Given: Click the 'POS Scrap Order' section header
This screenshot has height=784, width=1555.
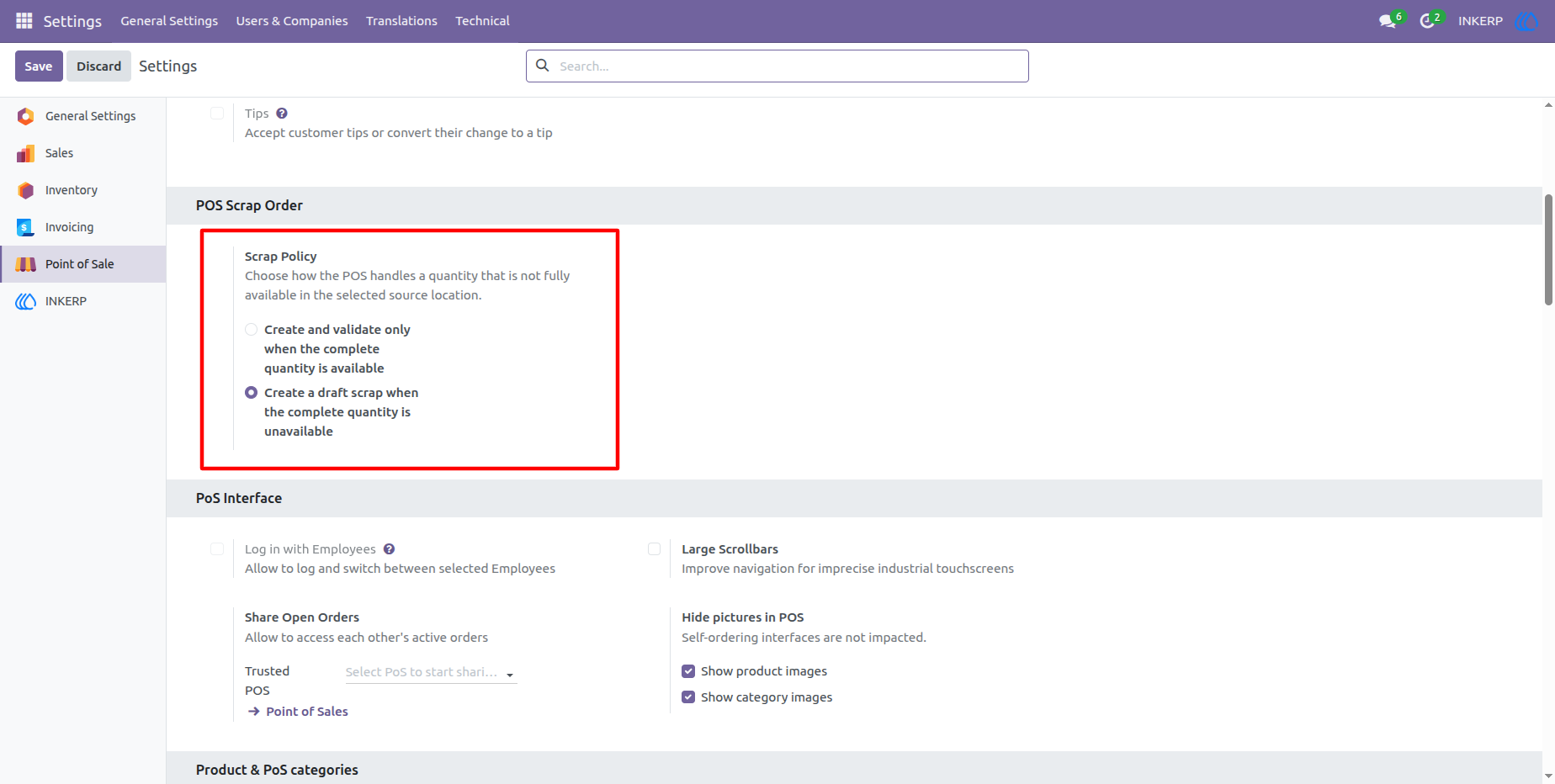Looking at the screenshot, I should (249, 205).
